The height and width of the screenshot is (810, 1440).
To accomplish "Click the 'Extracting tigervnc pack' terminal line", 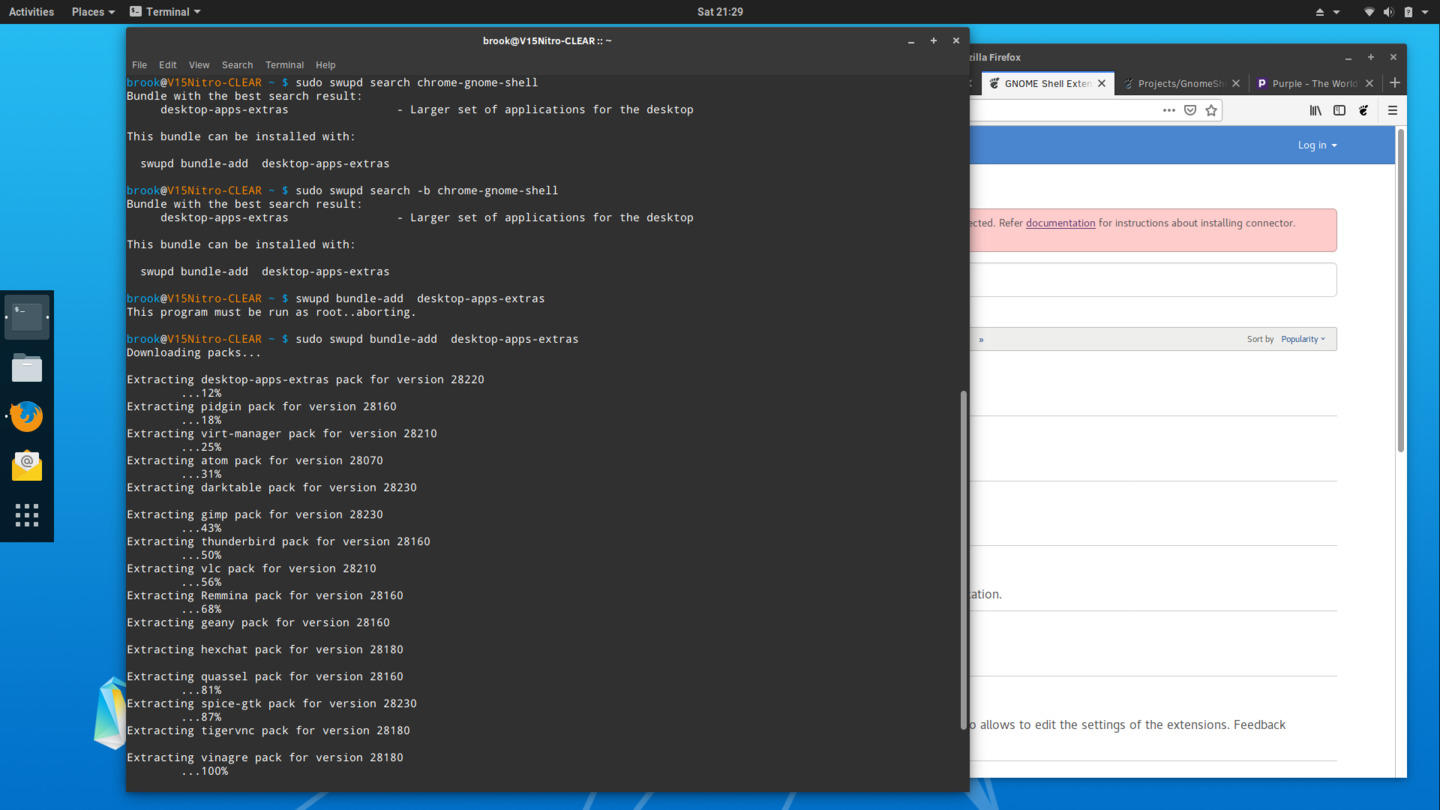I will tap(269, 731).
